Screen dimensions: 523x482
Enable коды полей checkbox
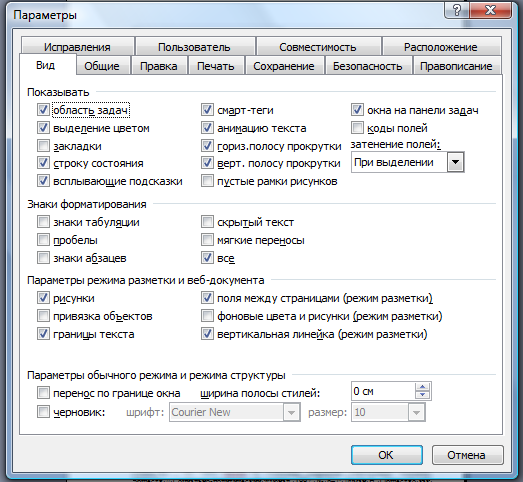tap(357, 128)
